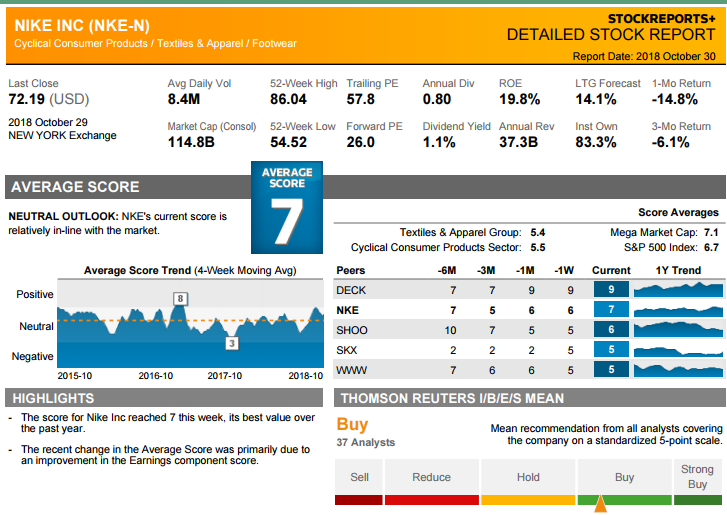Click the Reduce rating scale cell
Screen dimensions: 727x515
432,477
